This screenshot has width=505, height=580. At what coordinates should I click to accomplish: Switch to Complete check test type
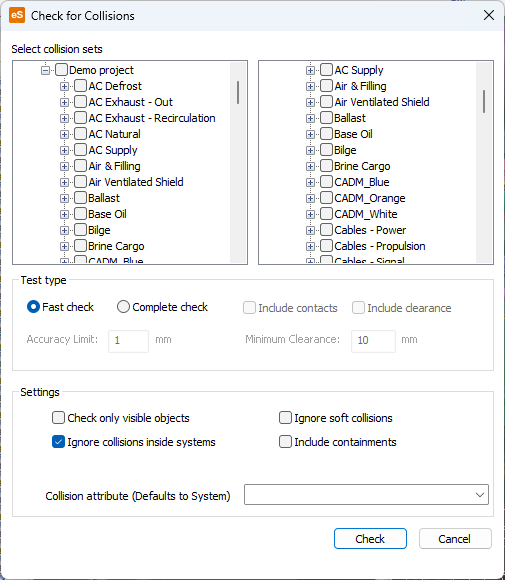[123, 307]
